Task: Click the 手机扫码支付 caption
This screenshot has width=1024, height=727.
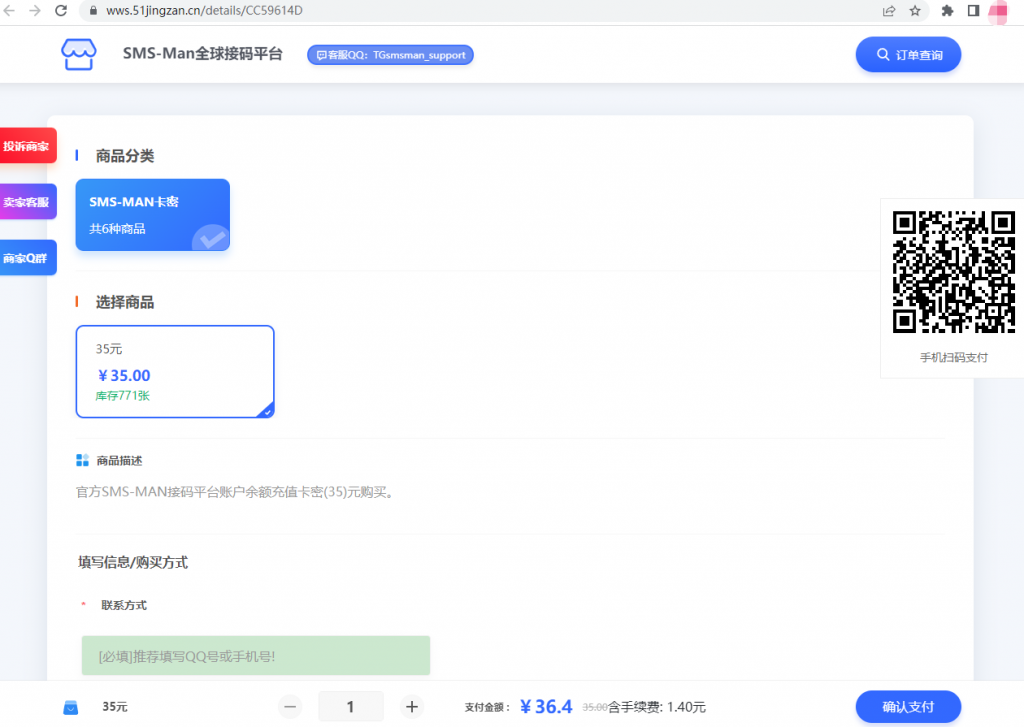Action: pos(953,357)
